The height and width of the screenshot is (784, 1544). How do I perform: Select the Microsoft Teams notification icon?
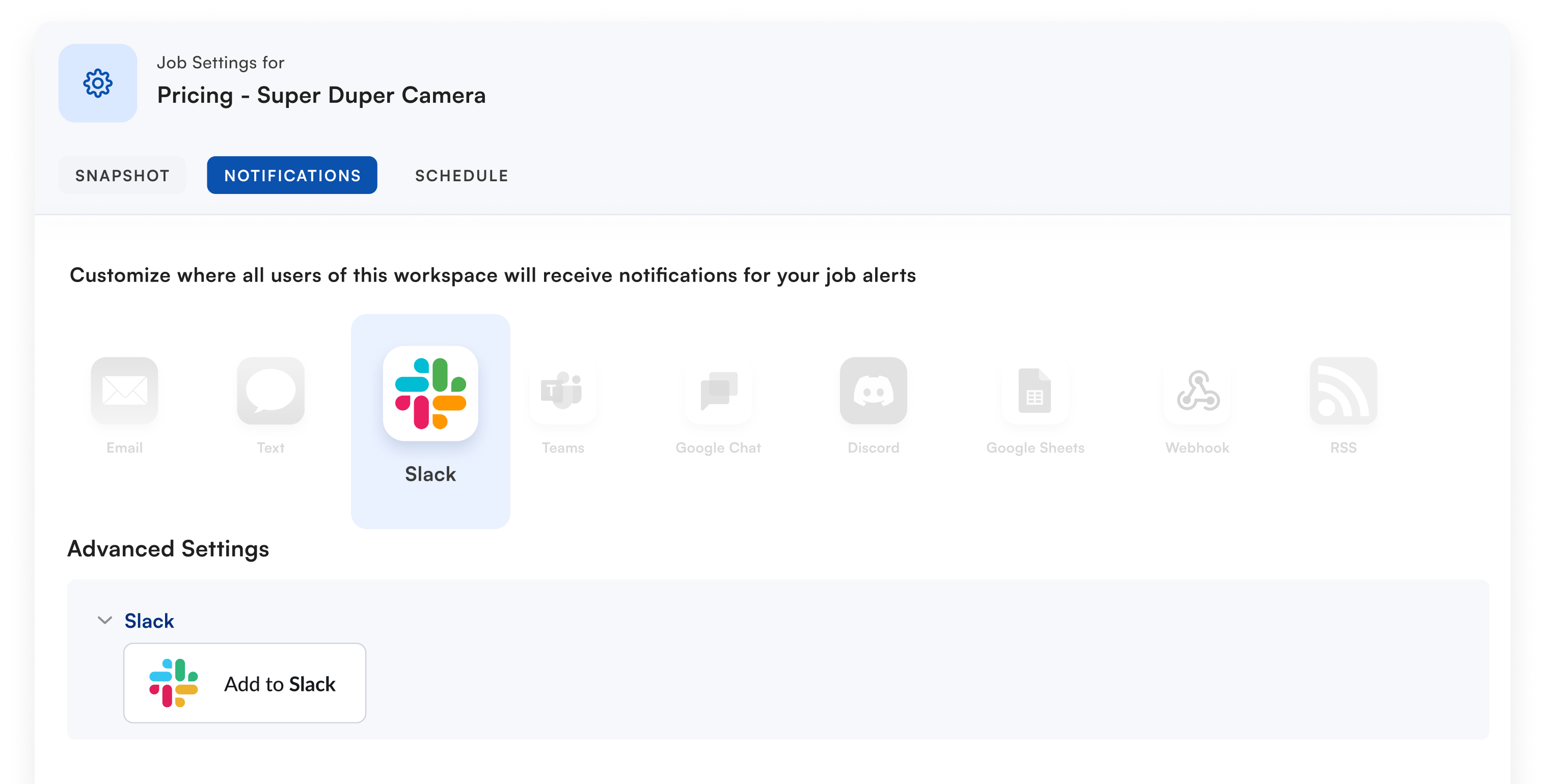563,391
